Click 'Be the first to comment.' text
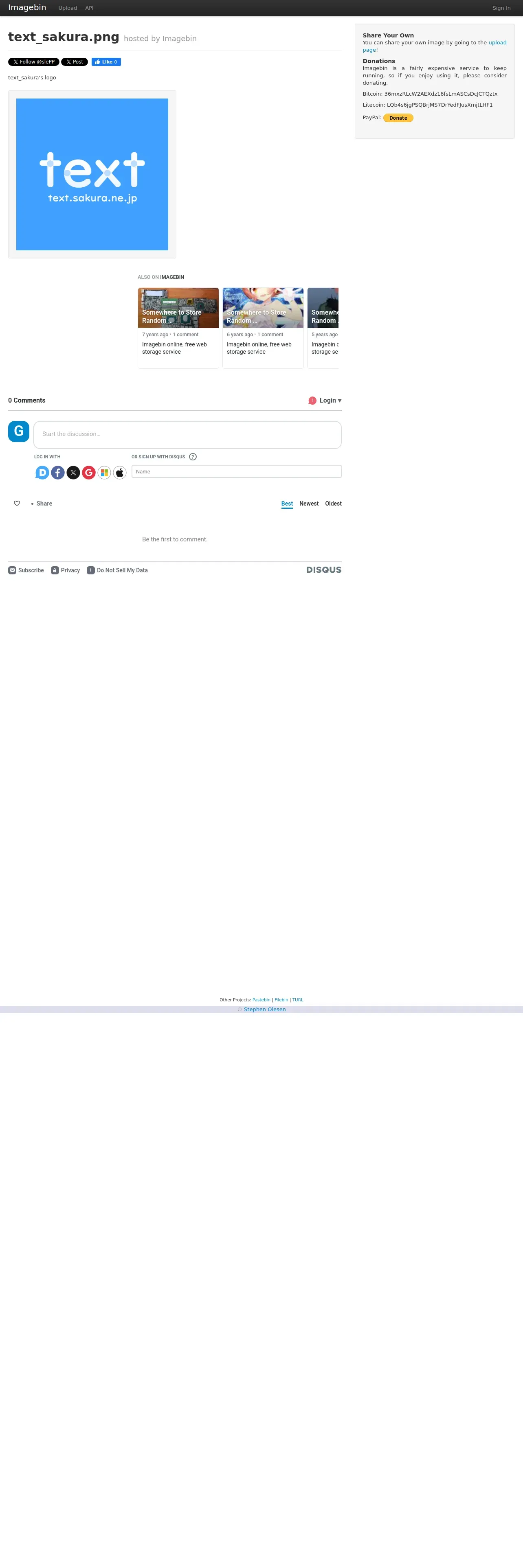The width and height of the screenshot is (523, 1568). coord(175,539)
